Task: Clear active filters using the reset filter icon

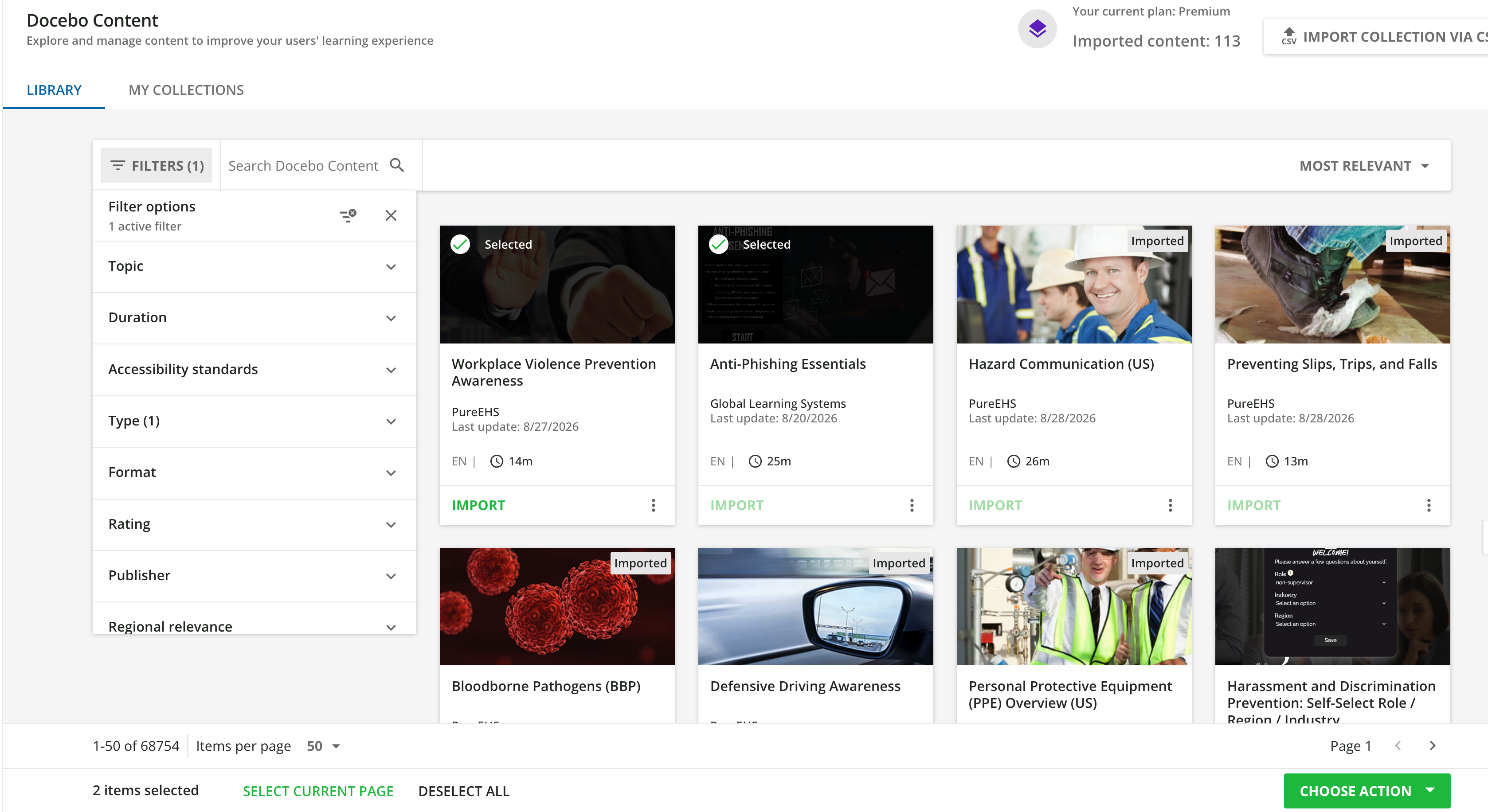Action: click(348, 215)
